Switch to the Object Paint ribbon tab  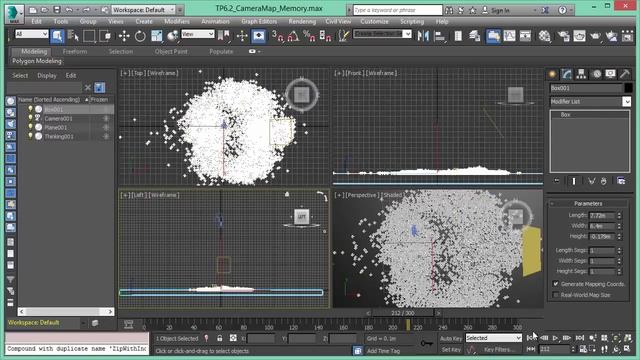click(x=171, y=51)
